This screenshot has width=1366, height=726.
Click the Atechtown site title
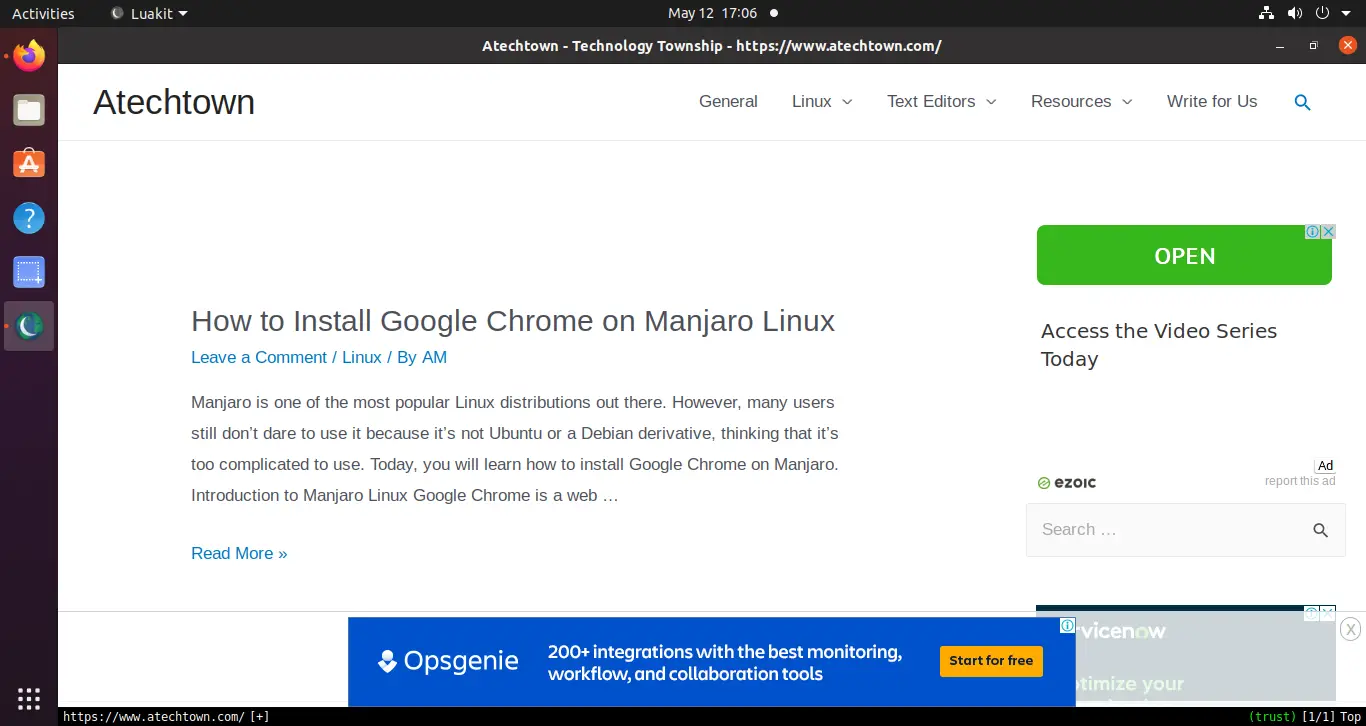tap(174, 102)
